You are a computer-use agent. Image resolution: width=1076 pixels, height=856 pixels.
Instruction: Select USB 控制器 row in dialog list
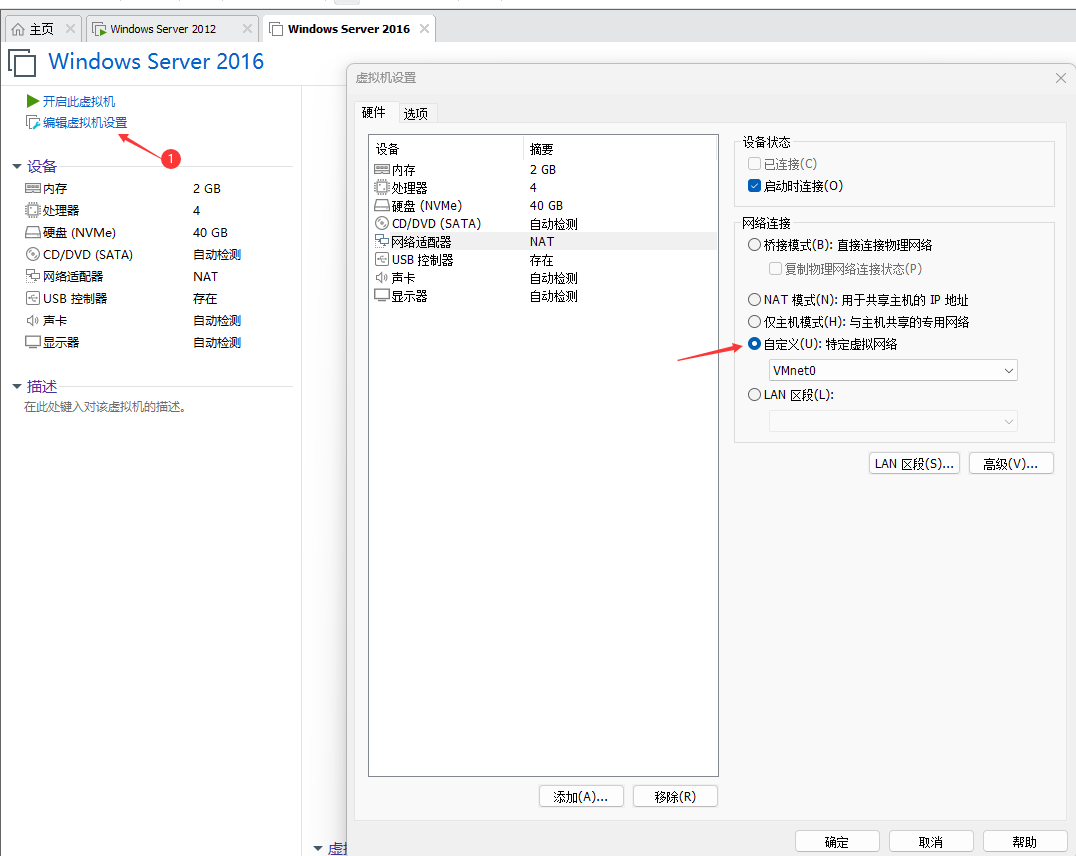click(x=542, y=259)
